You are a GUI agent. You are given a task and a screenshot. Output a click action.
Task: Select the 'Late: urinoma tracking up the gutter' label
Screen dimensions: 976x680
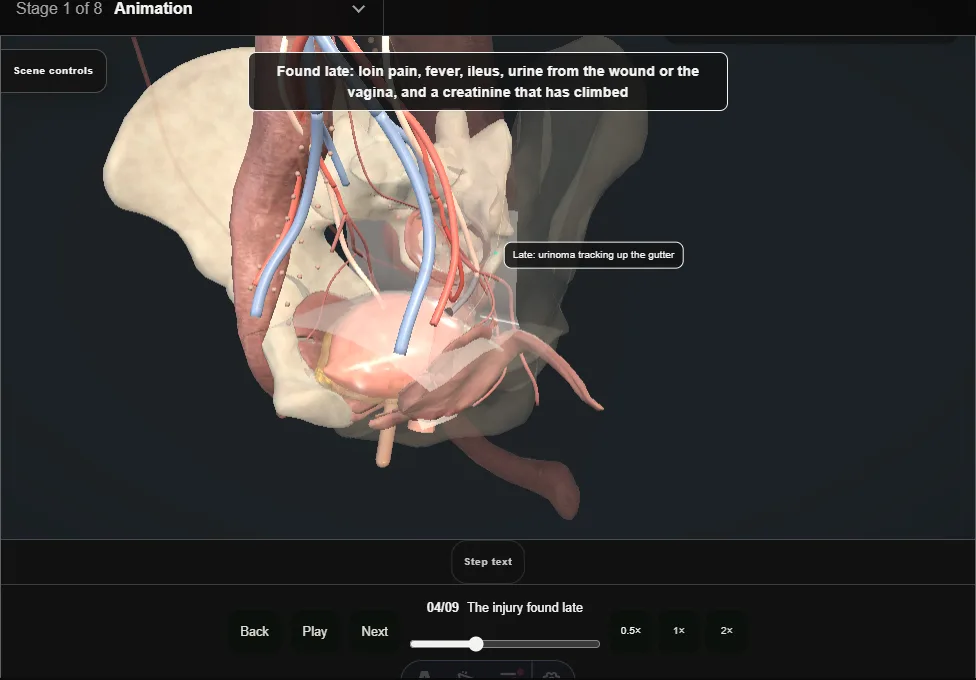point(593,255)
